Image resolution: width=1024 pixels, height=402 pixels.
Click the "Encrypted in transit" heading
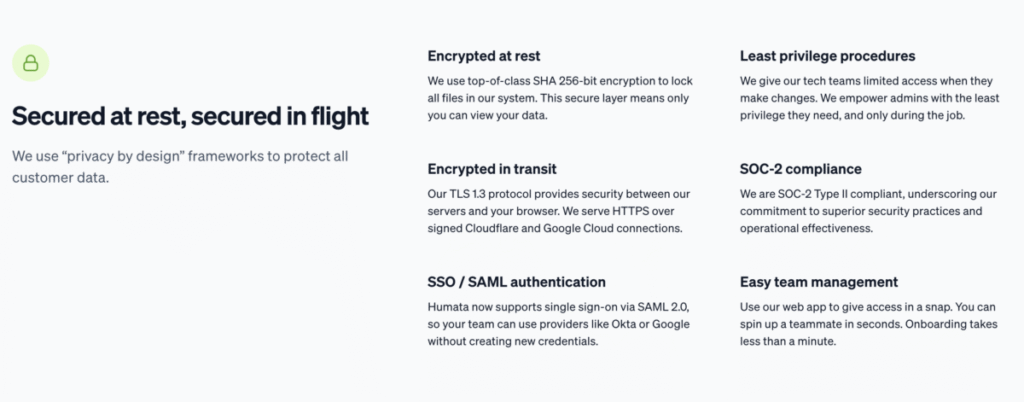pyautogui.click(x=492, y=169)
